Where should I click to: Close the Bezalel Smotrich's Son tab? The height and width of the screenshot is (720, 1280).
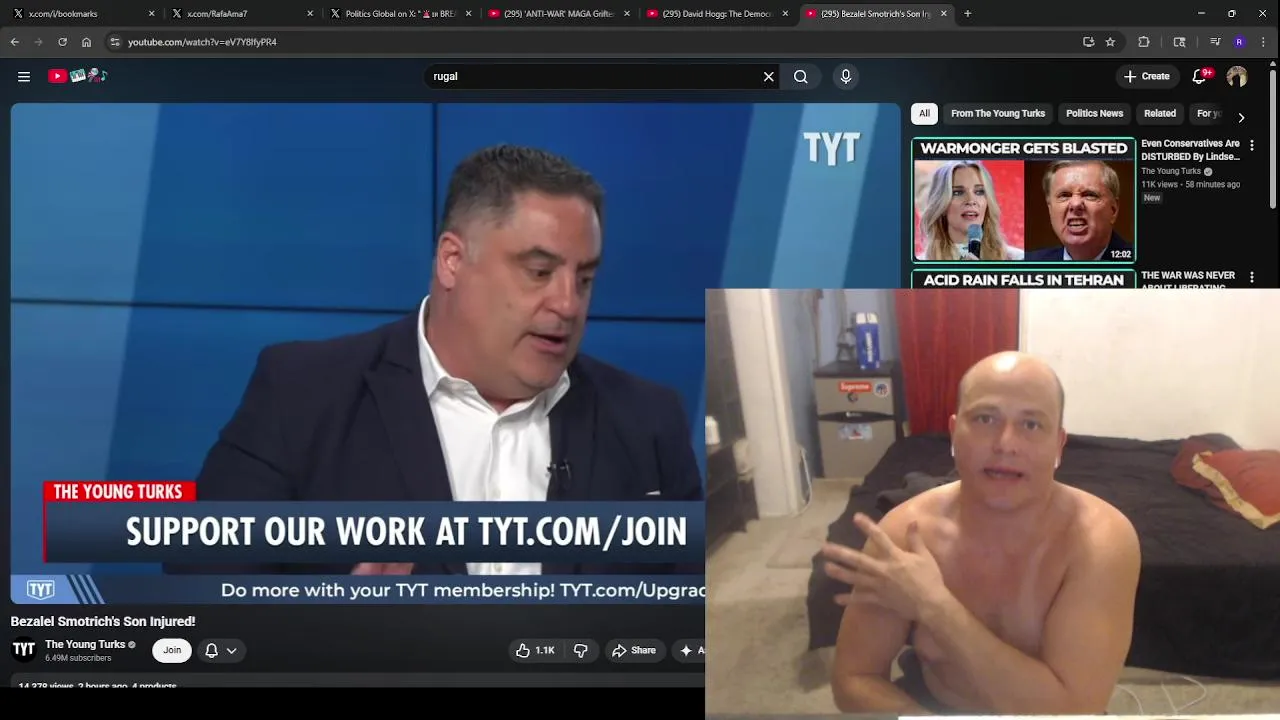[x=943, y=14]
